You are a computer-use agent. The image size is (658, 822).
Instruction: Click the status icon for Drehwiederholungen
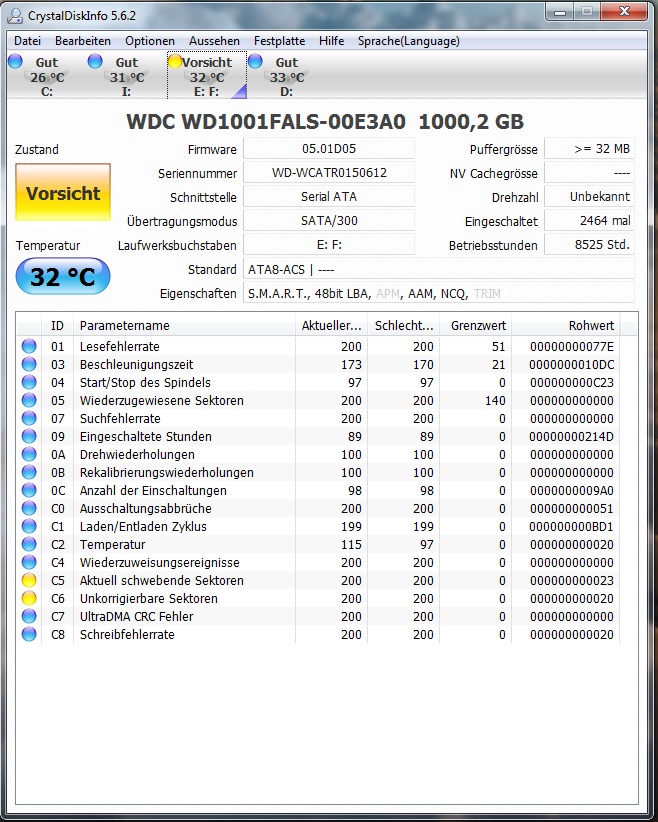click(29, 454)
